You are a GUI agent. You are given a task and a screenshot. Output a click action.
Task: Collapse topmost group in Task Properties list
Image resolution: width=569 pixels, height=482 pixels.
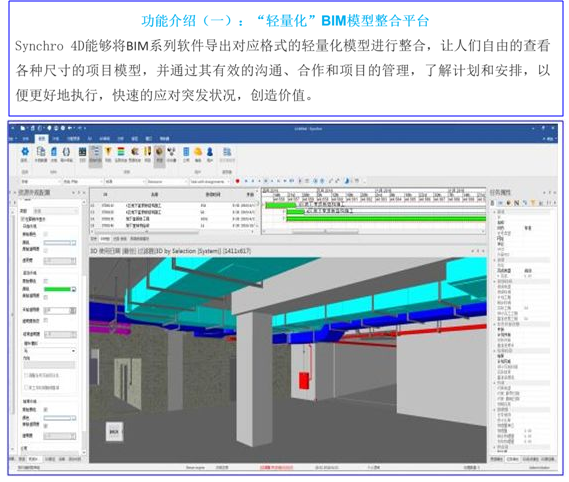click(494, 212)
